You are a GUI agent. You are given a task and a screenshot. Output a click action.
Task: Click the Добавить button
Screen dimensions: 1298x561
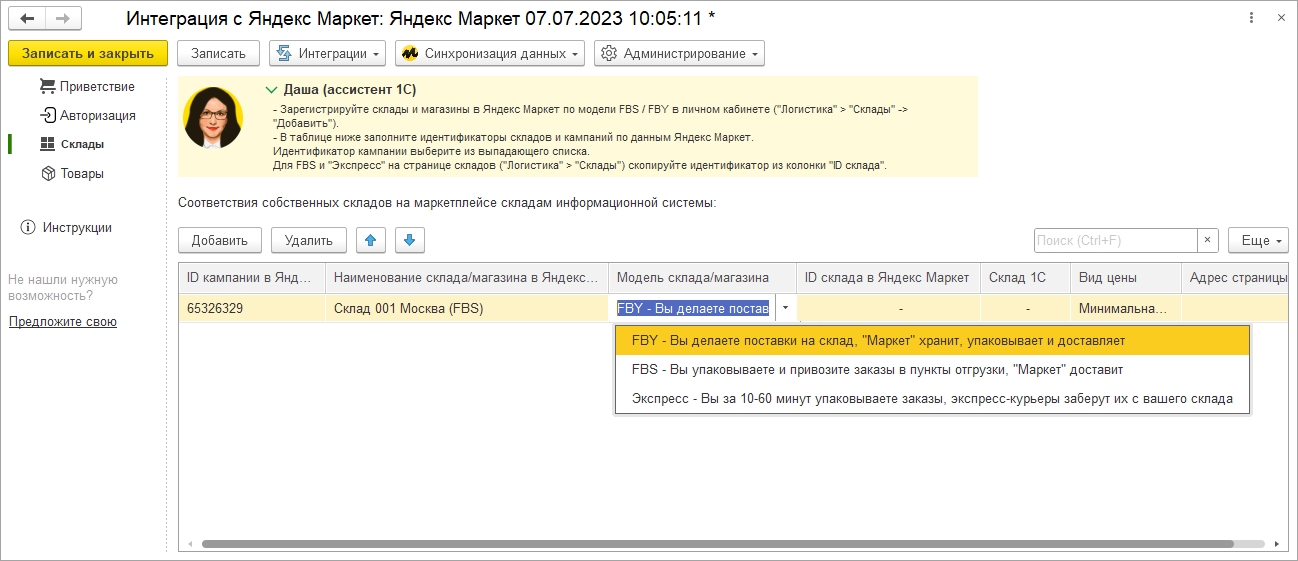(220, 240)
